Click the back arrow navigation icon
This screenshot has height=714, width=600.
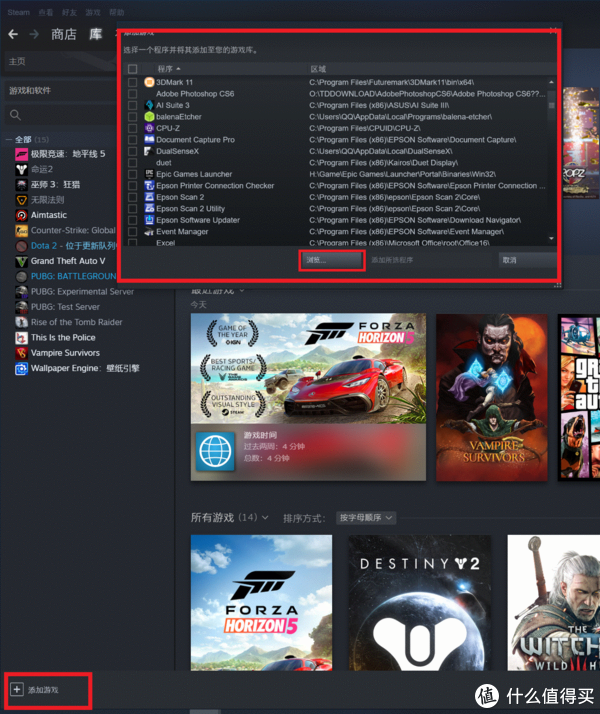click(x=13, y=34)
